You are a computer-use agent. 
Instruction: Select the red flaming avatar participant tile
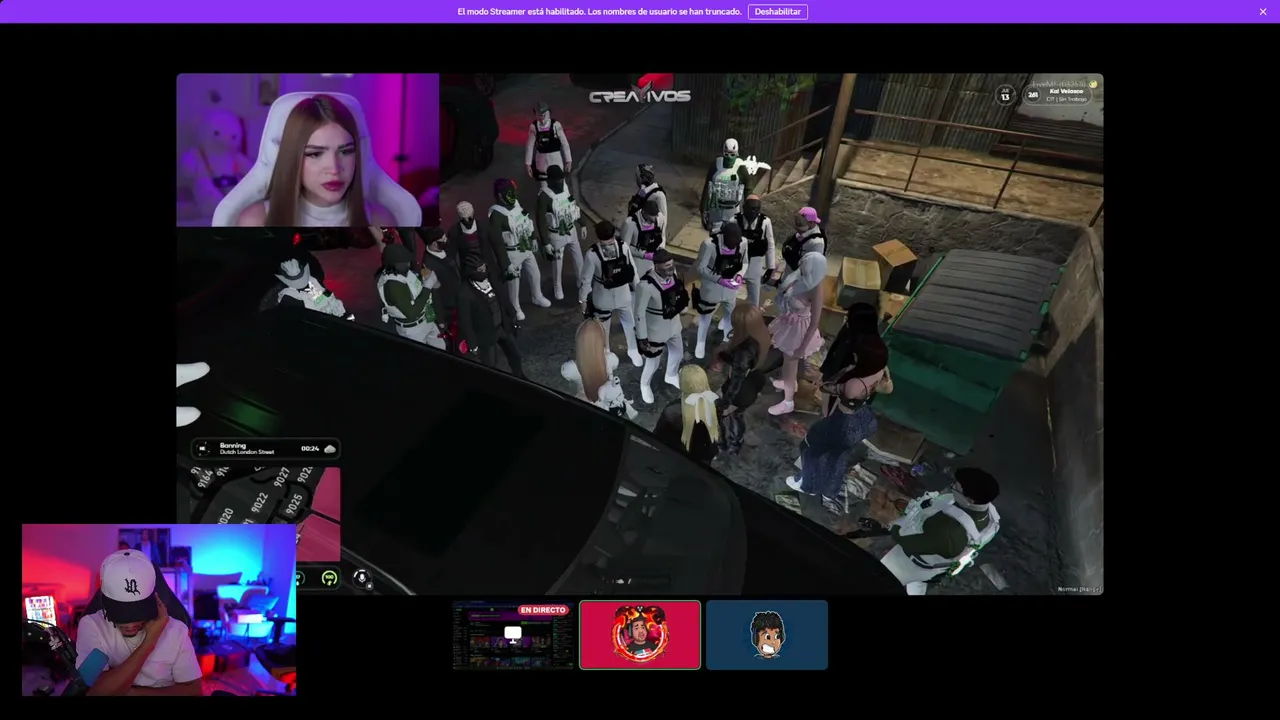tap(640, 635)
